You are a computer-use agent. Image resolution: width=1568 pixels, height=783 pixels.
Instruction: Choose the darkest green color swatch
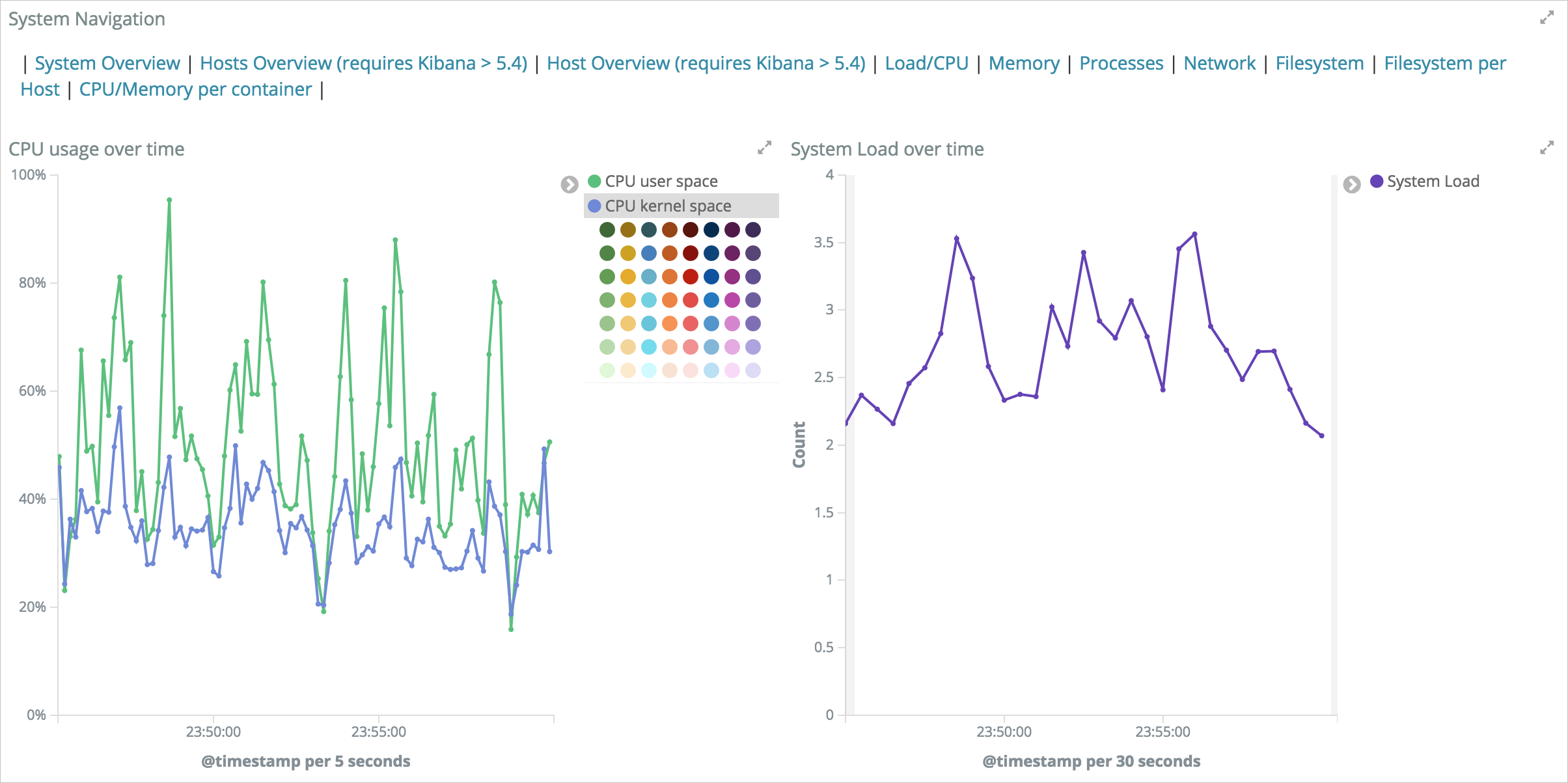coord(607,230)
